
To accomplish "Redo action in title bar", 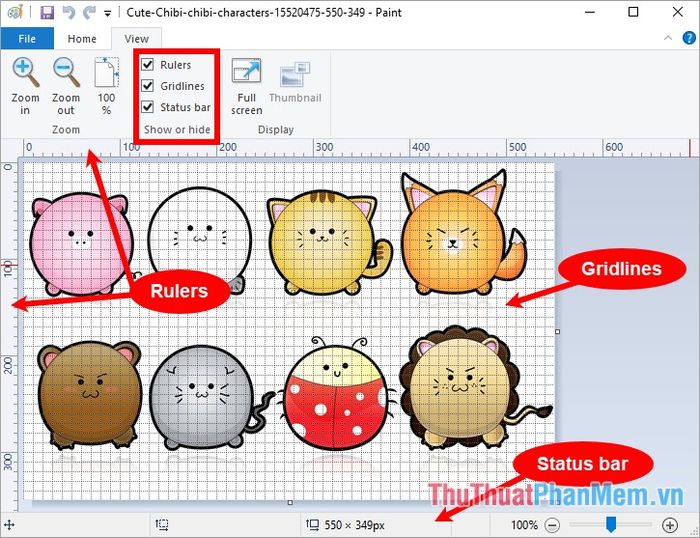I will coord(89,12).
